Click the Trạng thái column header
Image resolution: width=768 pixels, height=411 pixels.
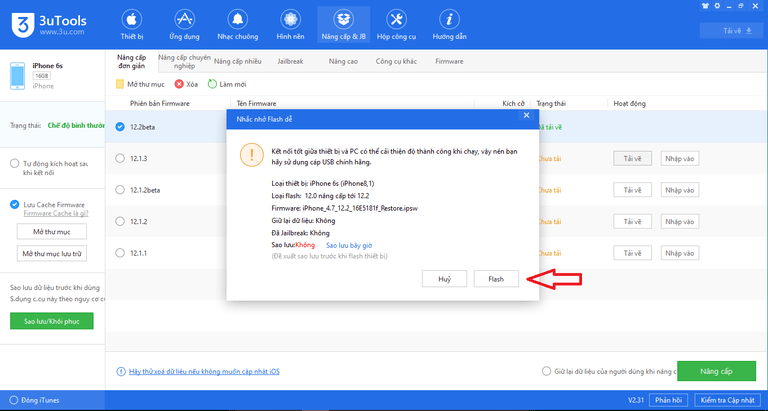click(551, 103)
